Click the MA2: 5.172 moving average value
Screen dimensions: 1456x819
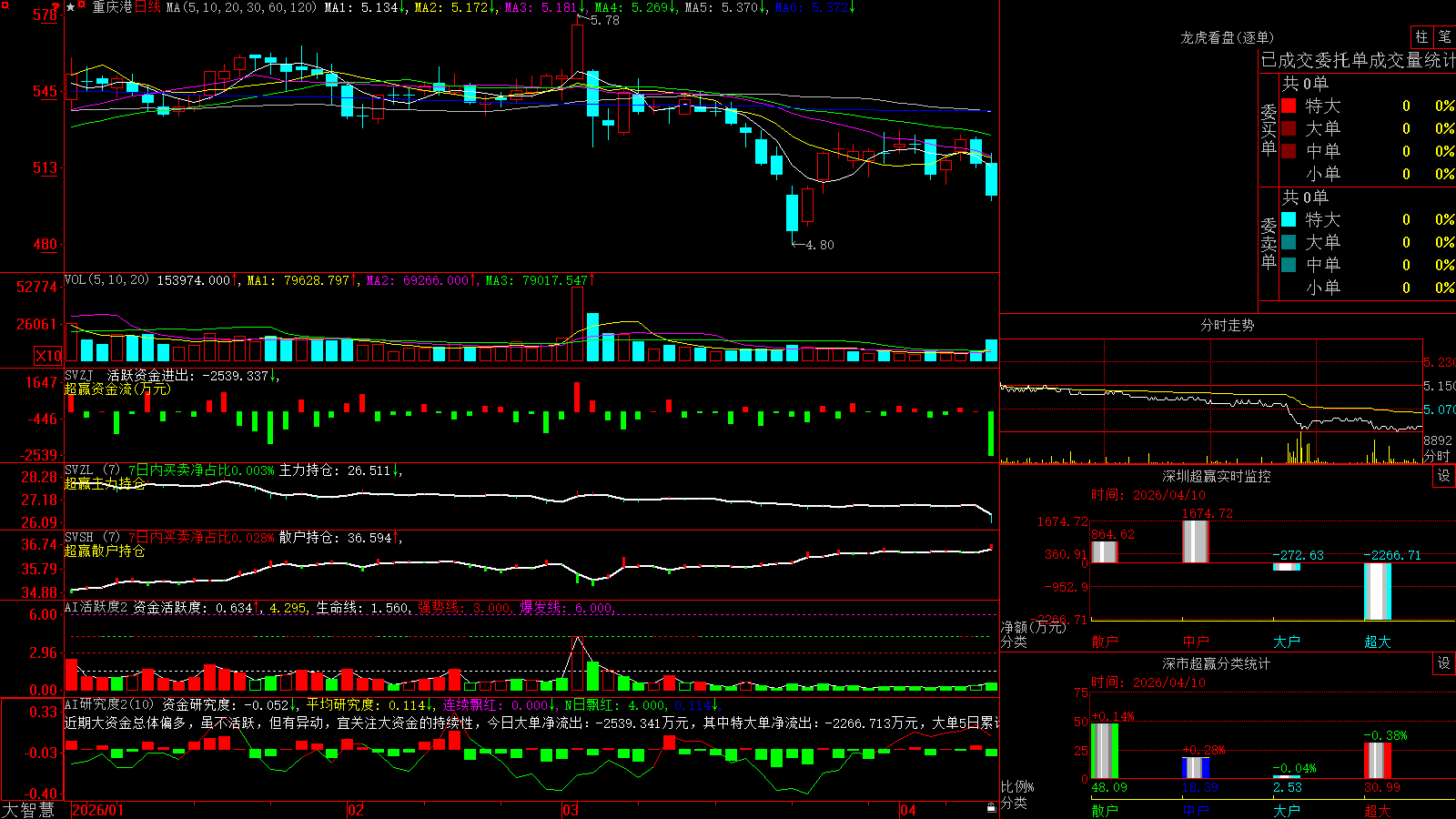click(x=454, y=7)
